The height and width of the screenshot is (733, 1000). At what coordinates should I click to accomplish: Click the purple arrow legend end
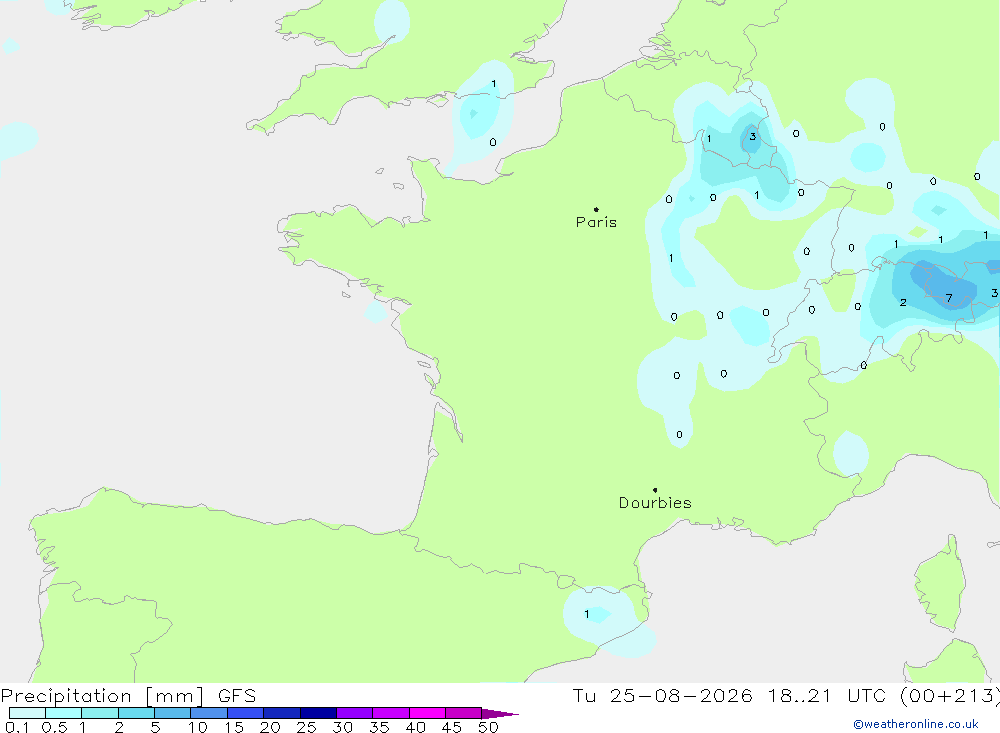500,713
